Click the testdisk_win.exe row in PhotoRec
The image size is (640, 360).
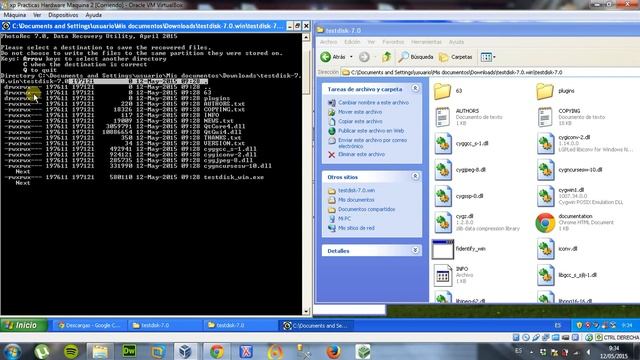coord(134,177)
